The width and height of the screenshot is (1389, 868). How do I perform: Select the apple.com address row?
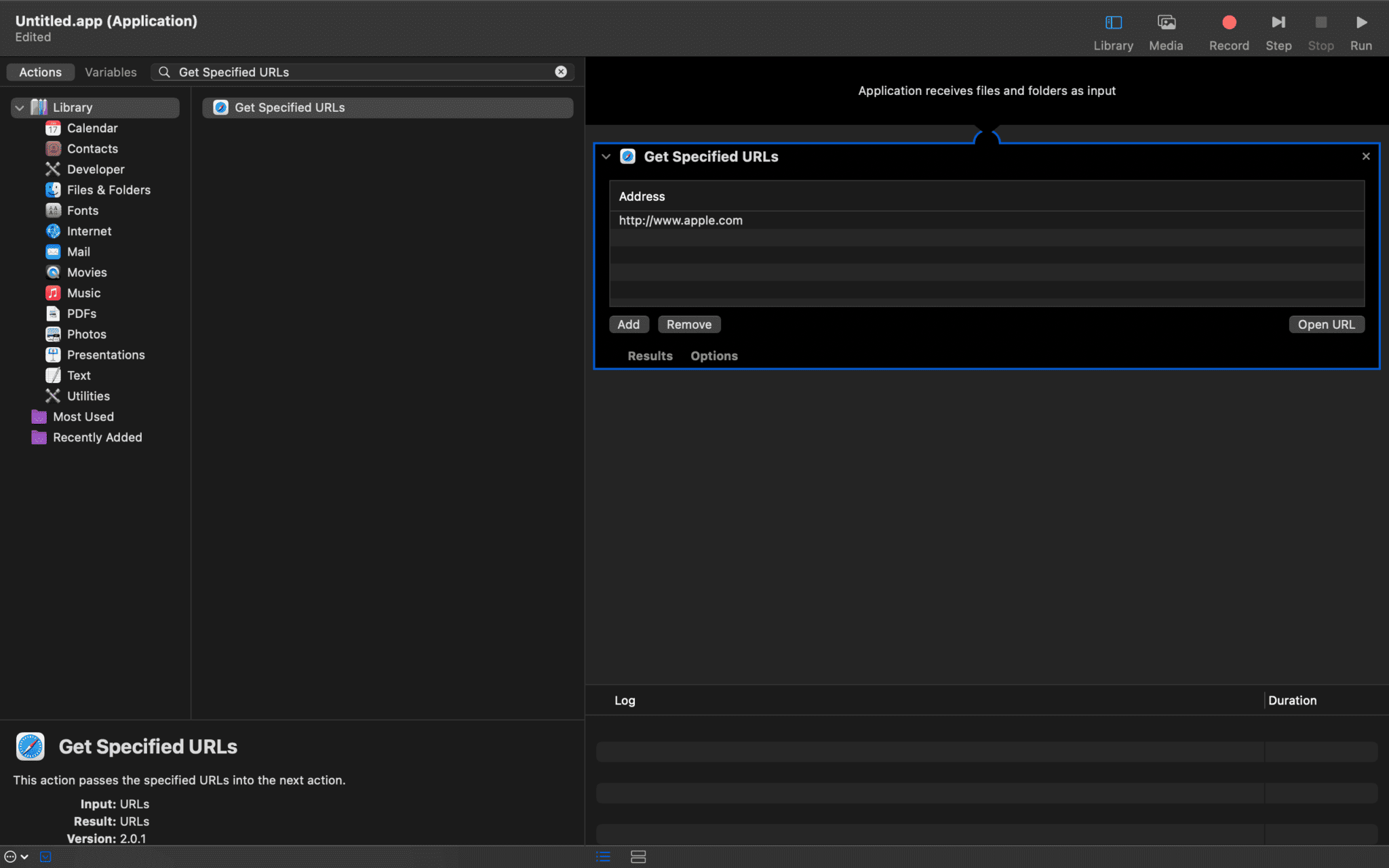pyautogui.click(x=680, y=220)
